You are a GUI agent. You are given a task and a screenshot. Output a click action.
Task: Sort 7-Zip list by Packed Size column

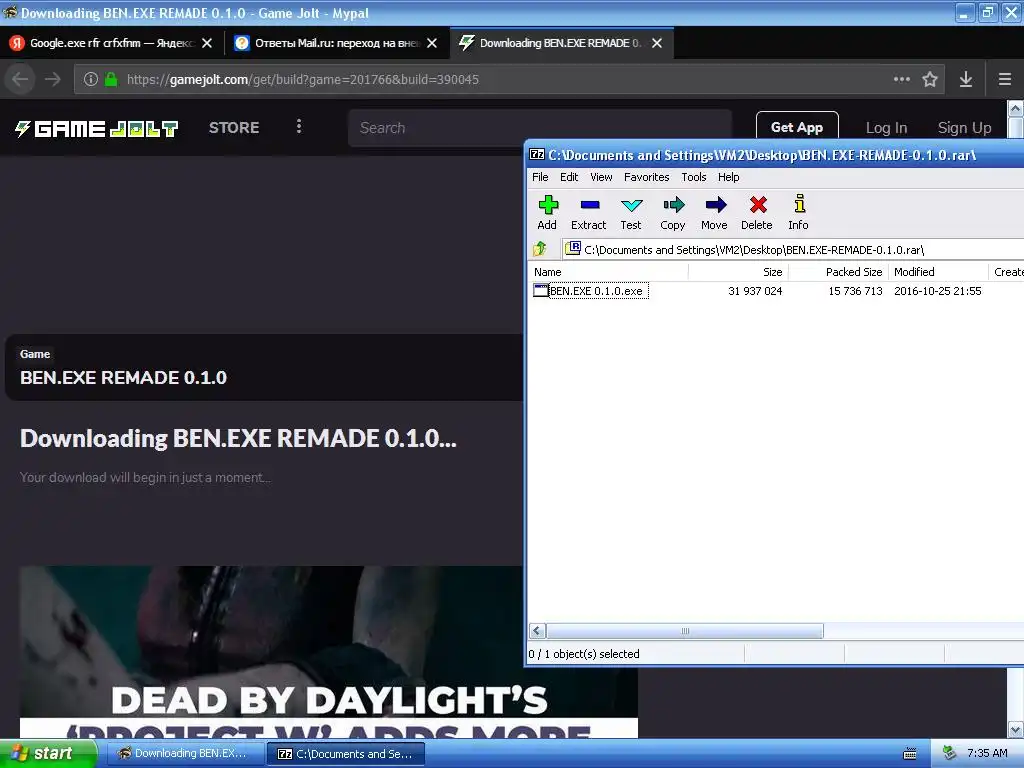(x=839, y=272)
